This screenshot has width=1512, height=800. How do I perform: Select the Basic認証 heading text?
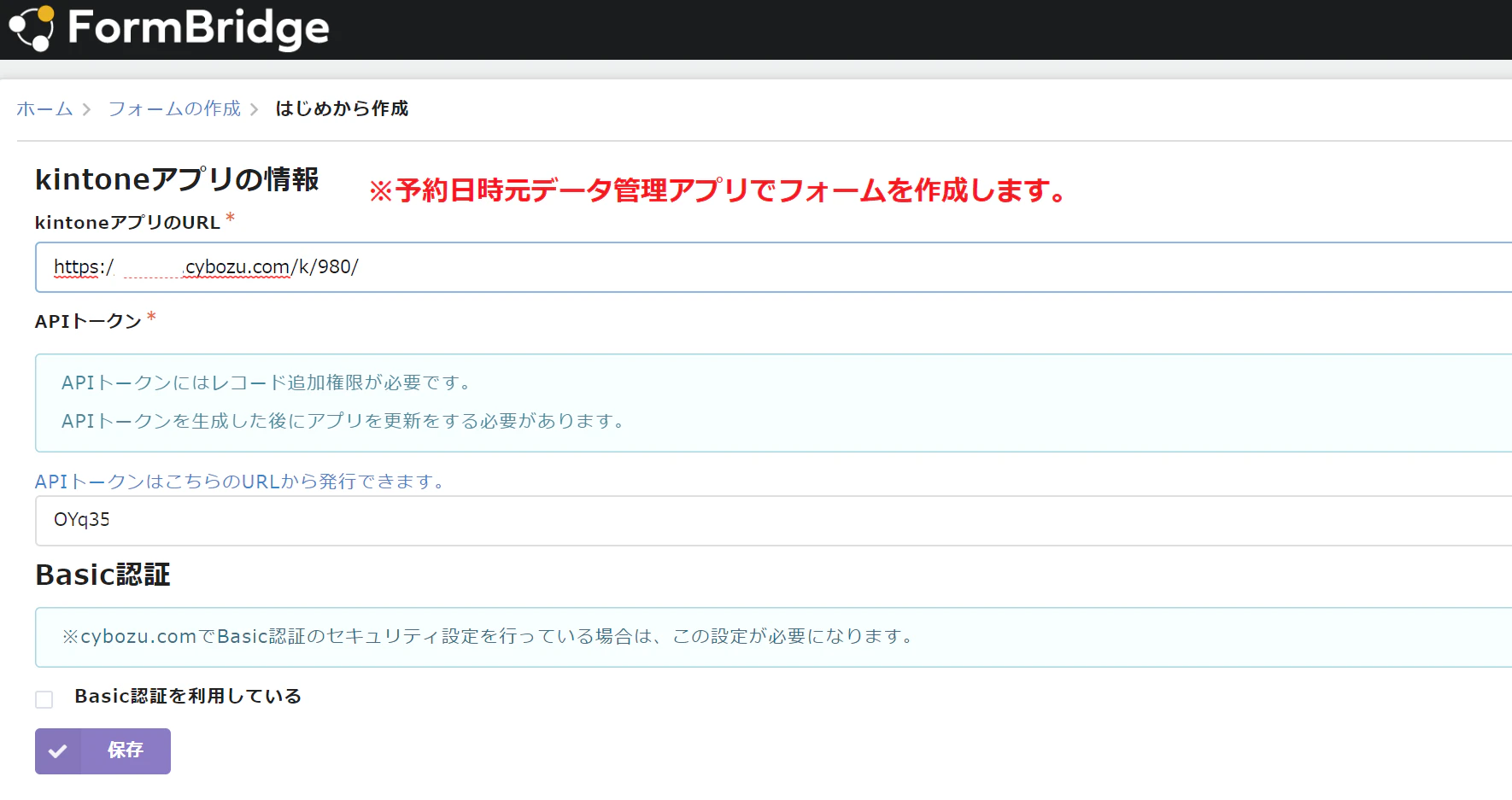pos(103,575)
